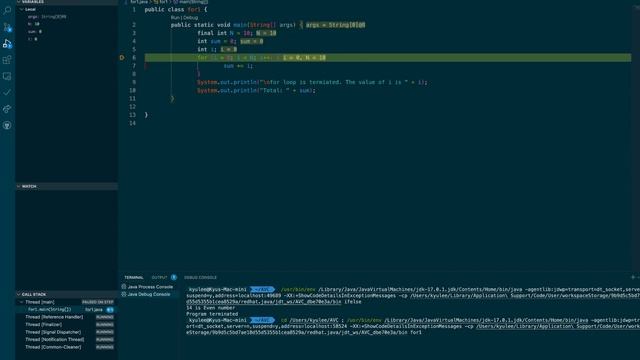640x360 pixels.
Task: Select Java Process Console terminal
Action: 149,287
